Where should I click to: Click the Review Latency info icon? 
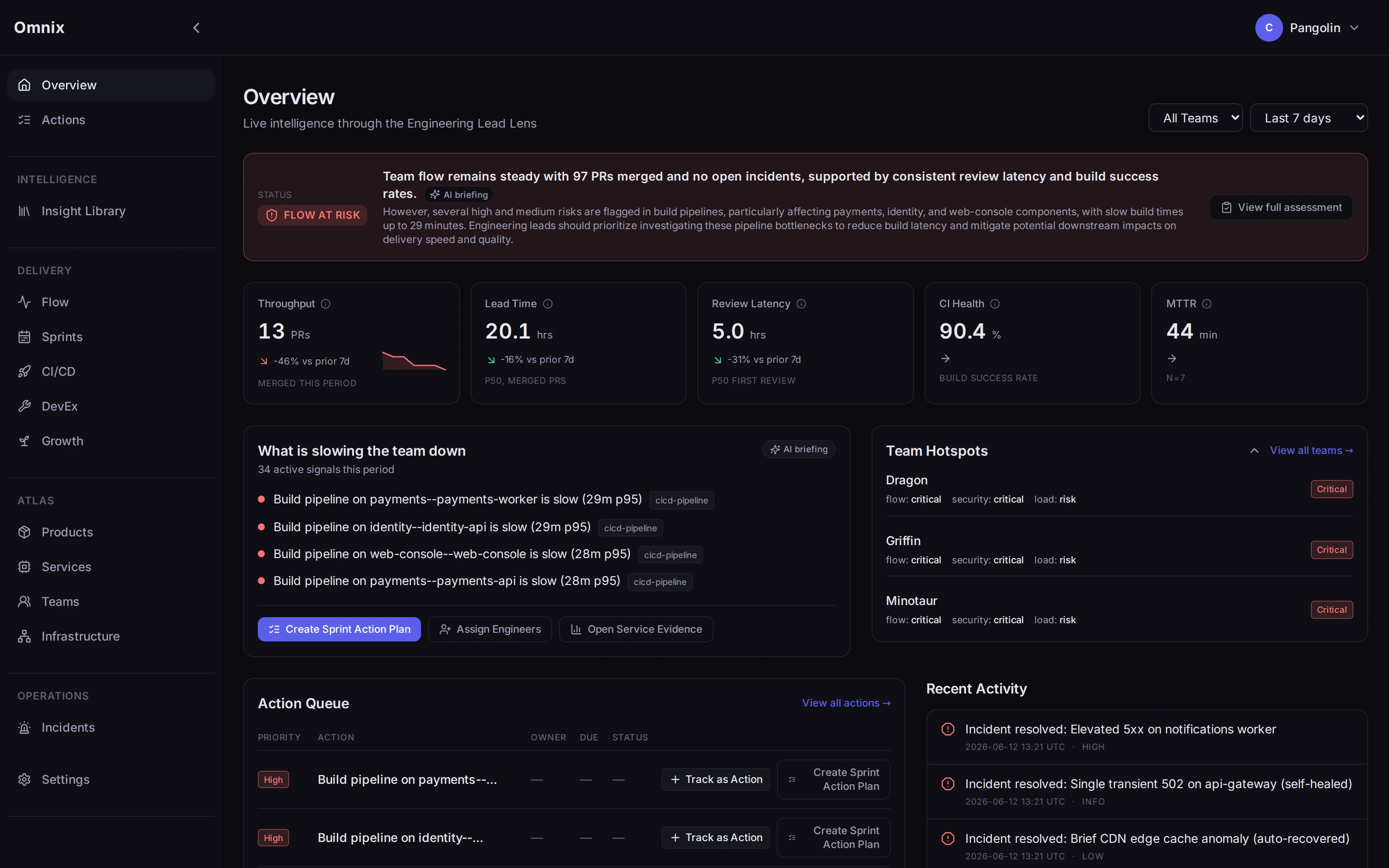point(801,304)
